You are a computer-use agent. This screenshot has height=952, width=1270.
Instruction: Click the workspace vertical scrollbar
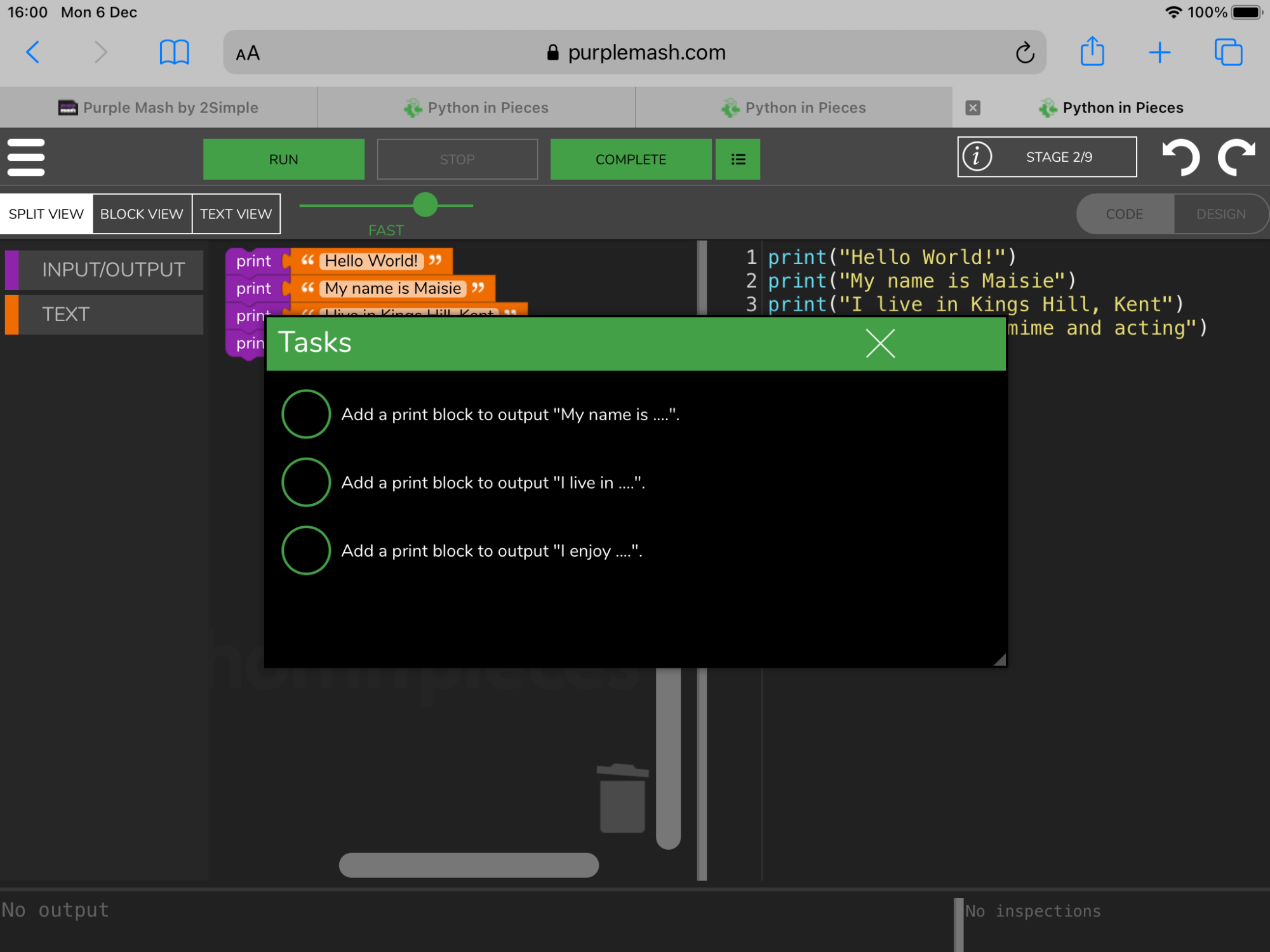[x=668, y=758]
